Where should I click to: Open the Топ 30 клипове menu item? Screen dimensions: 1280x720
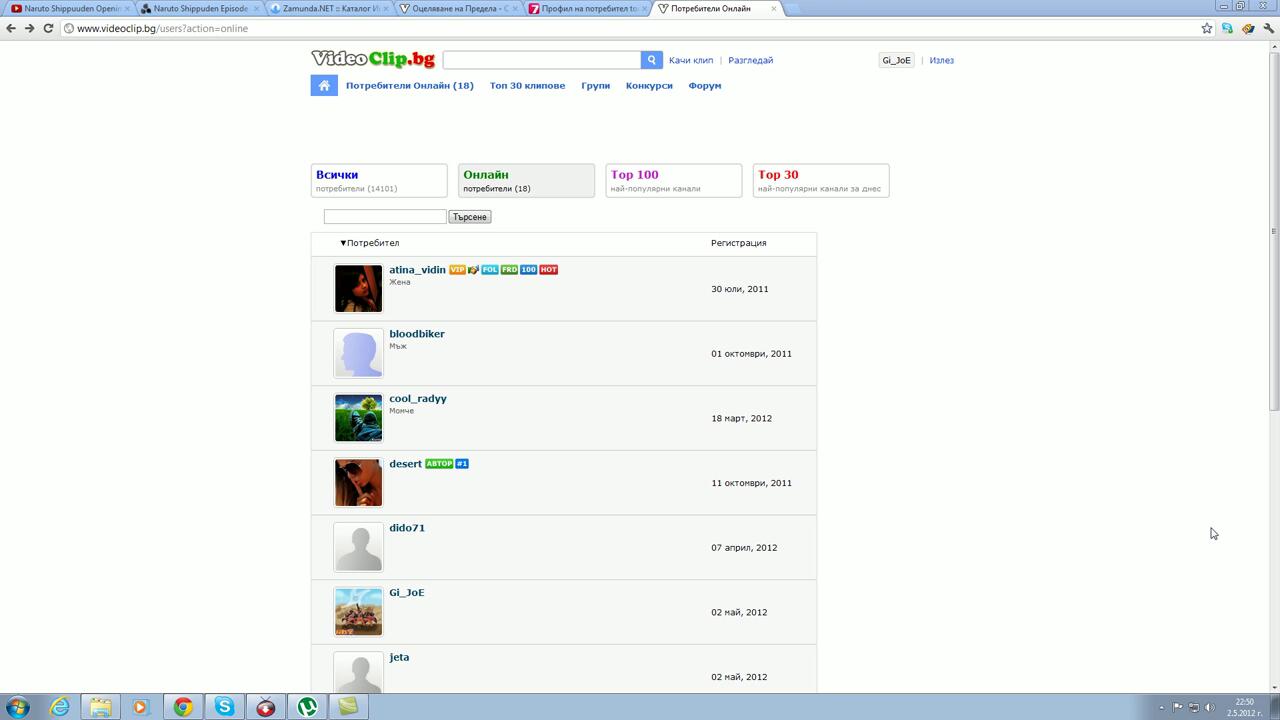pos(527,86)
